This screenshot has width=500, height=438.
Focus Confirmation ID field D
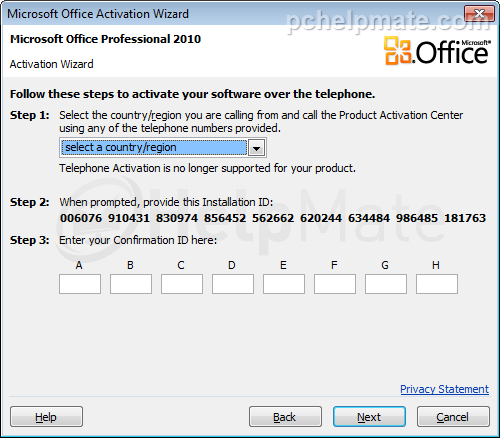[x=233, y=284]
